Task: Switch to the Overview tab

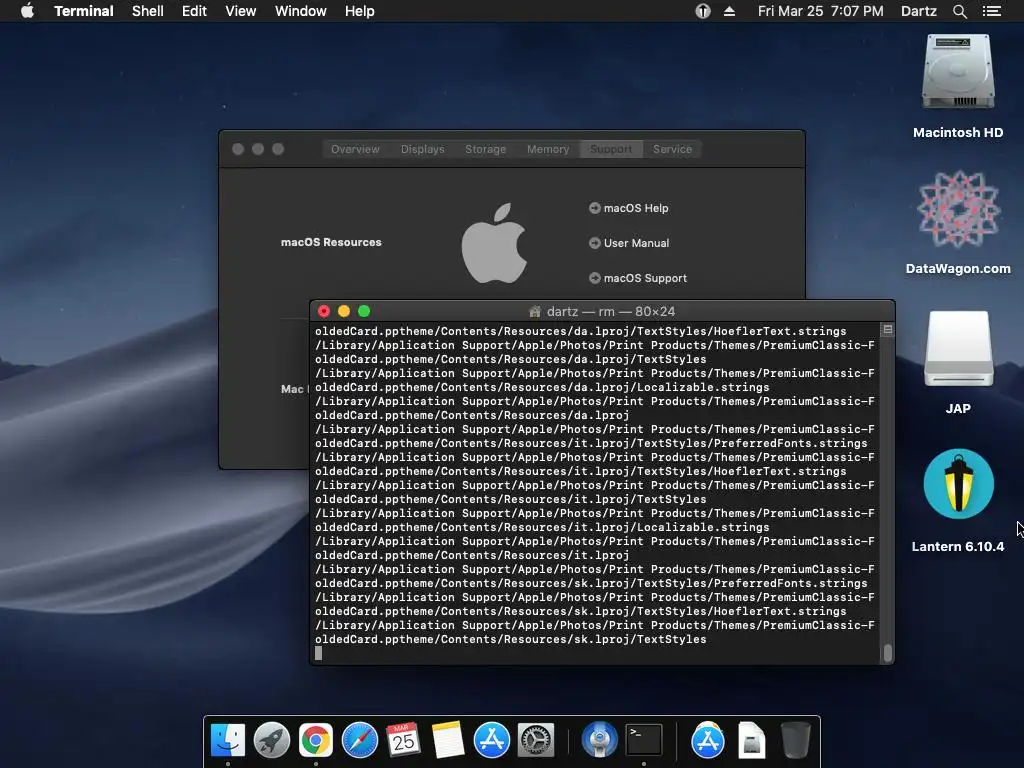Action: (355, 149)
